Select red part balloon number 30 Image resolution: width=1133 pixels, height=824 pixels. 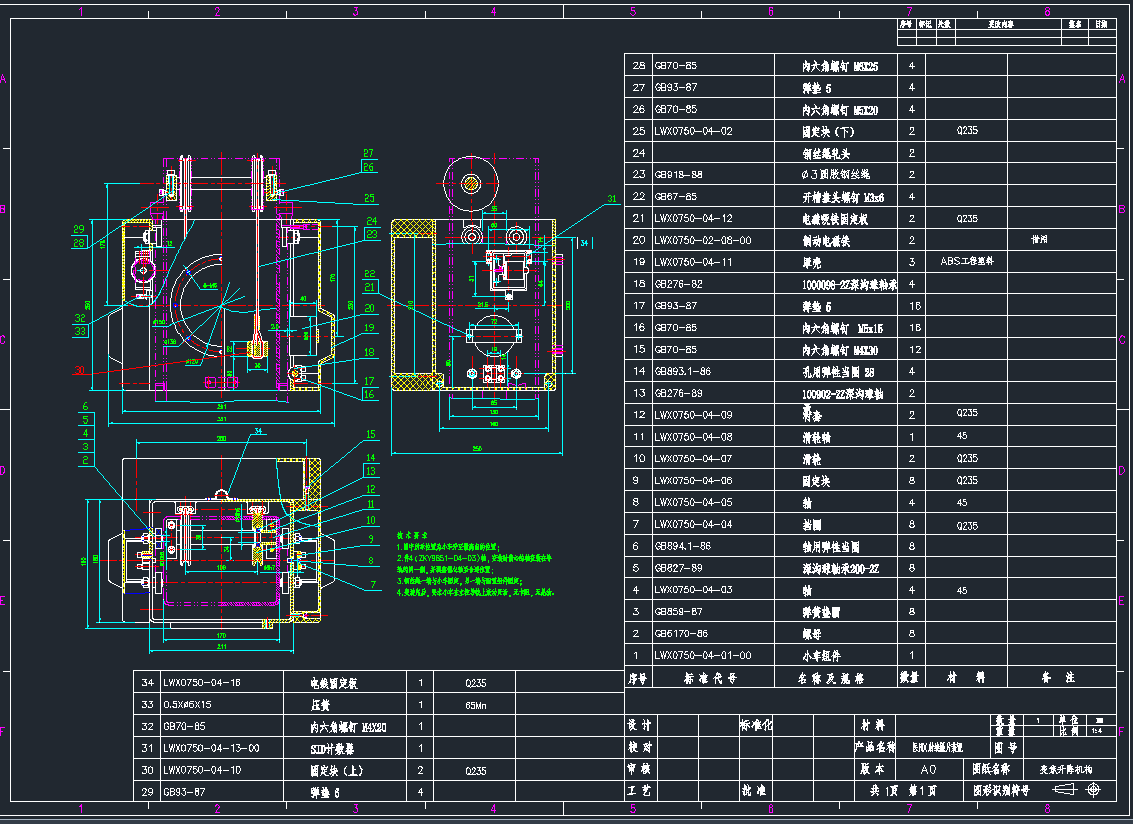[x=79, y=370]
